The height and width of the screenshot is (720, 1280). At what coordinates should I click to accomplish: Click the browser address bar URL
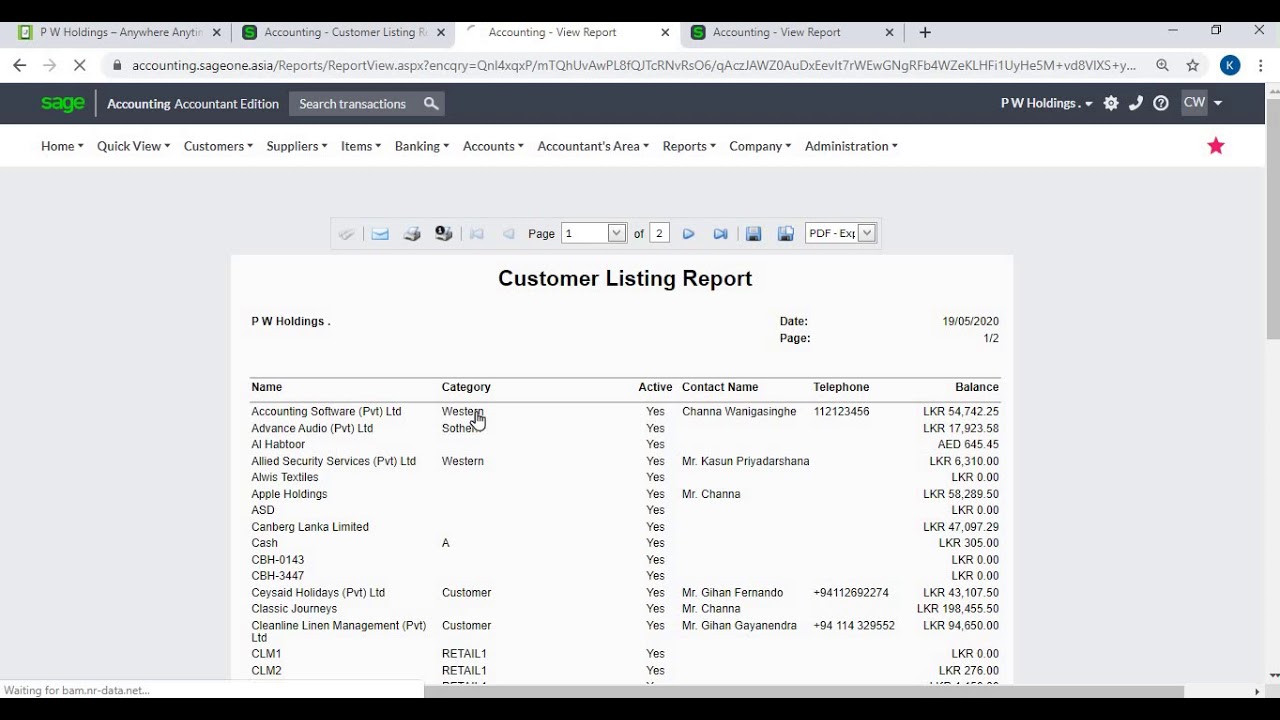(x=634, y=65)
